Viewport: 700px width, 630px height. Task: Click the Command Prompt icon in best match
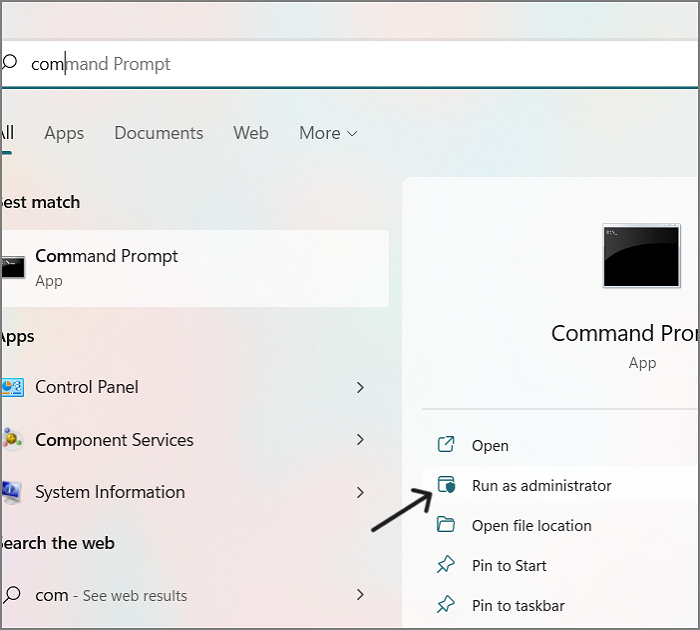(12, 268)
